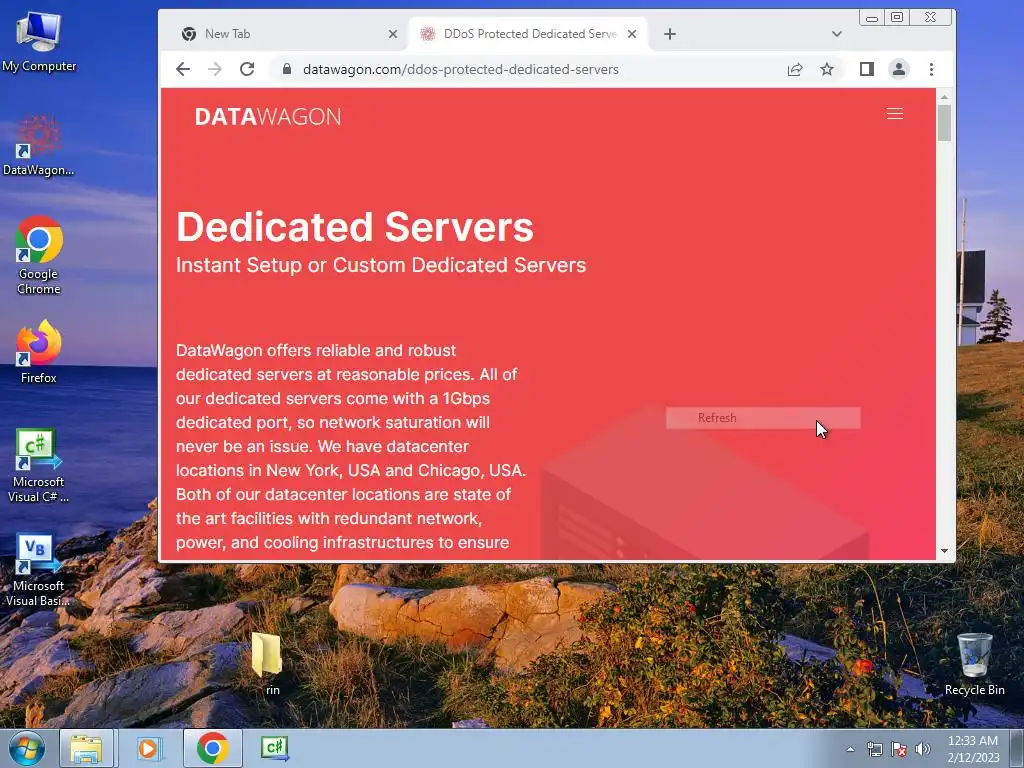Viewport: 1024px width, 768px height.
Task: Click the page scrollbar down arrow
Action: 944,551
